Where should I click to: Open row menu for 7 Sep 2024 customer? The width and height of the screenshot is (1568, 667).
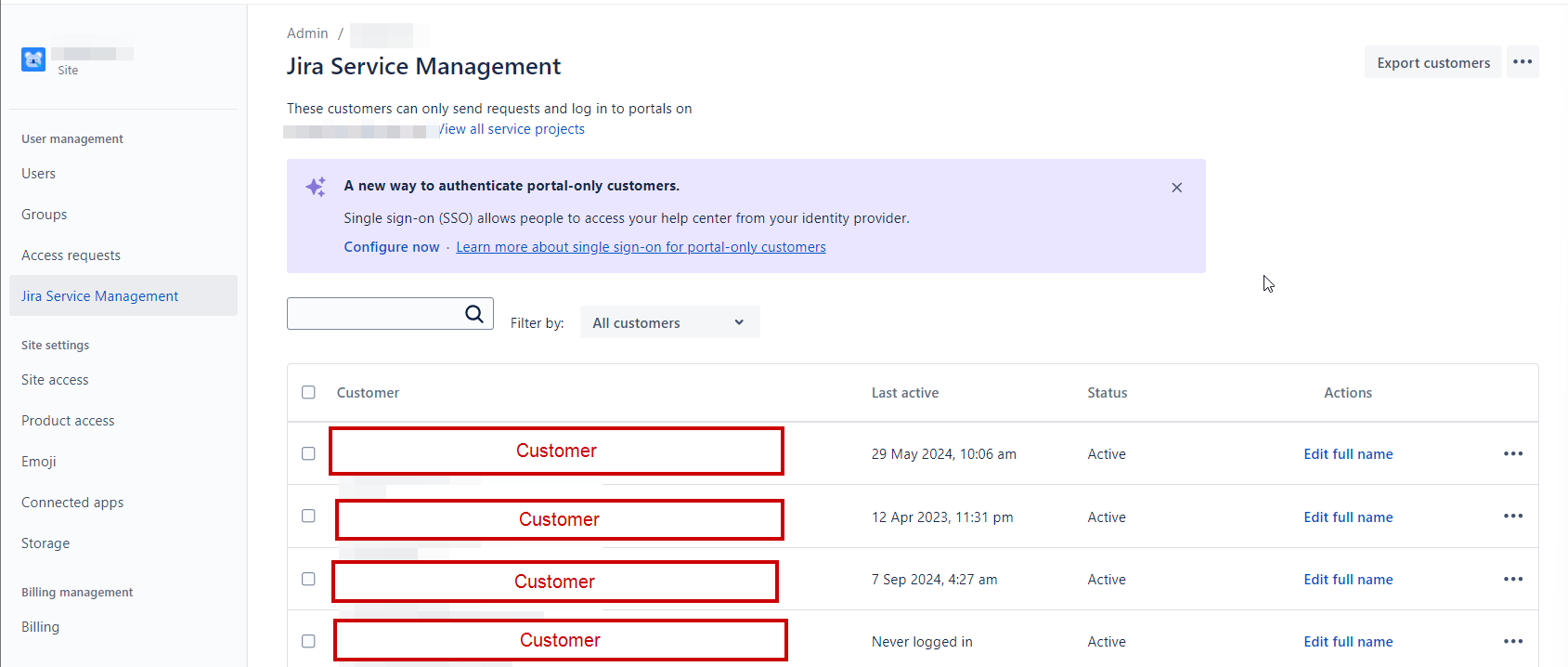(x=1513, y=580)
